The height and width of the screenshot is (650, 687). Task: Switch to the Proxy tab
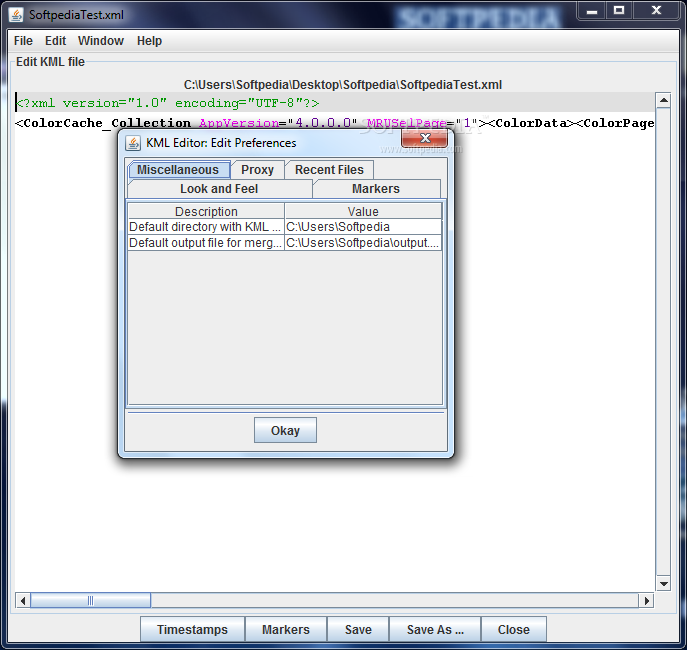(x=257, y=170)
